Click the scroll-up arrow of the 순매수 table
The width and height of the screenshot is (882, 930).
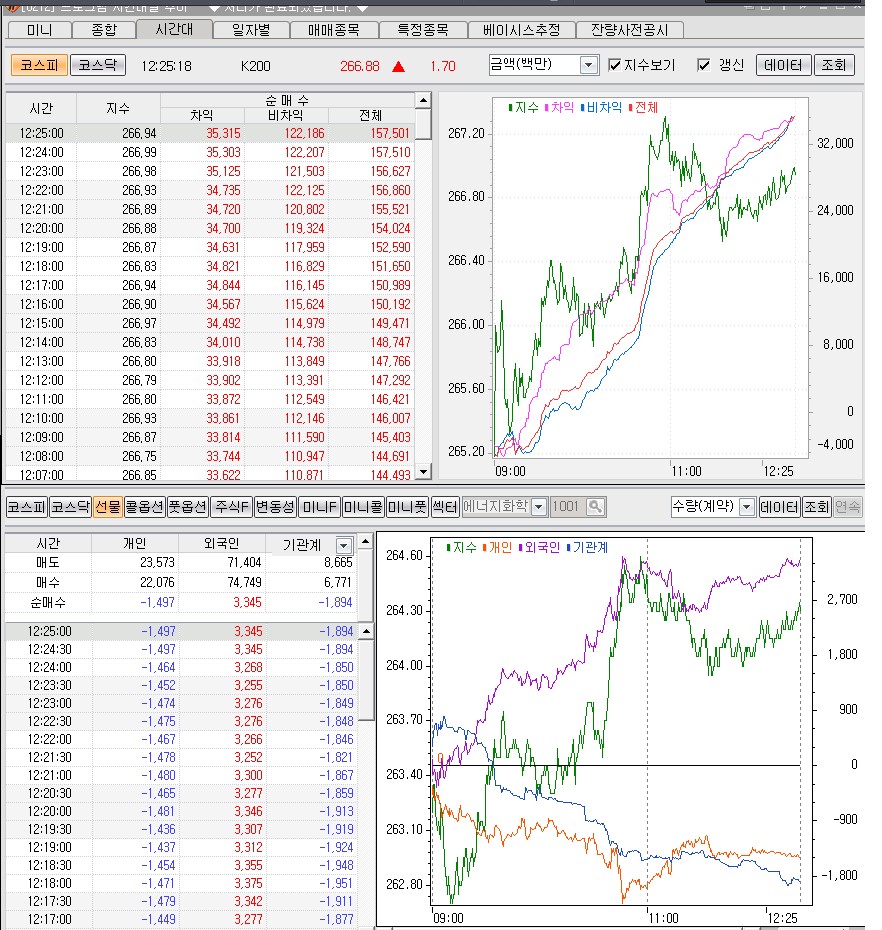click(x=423, y=101)
